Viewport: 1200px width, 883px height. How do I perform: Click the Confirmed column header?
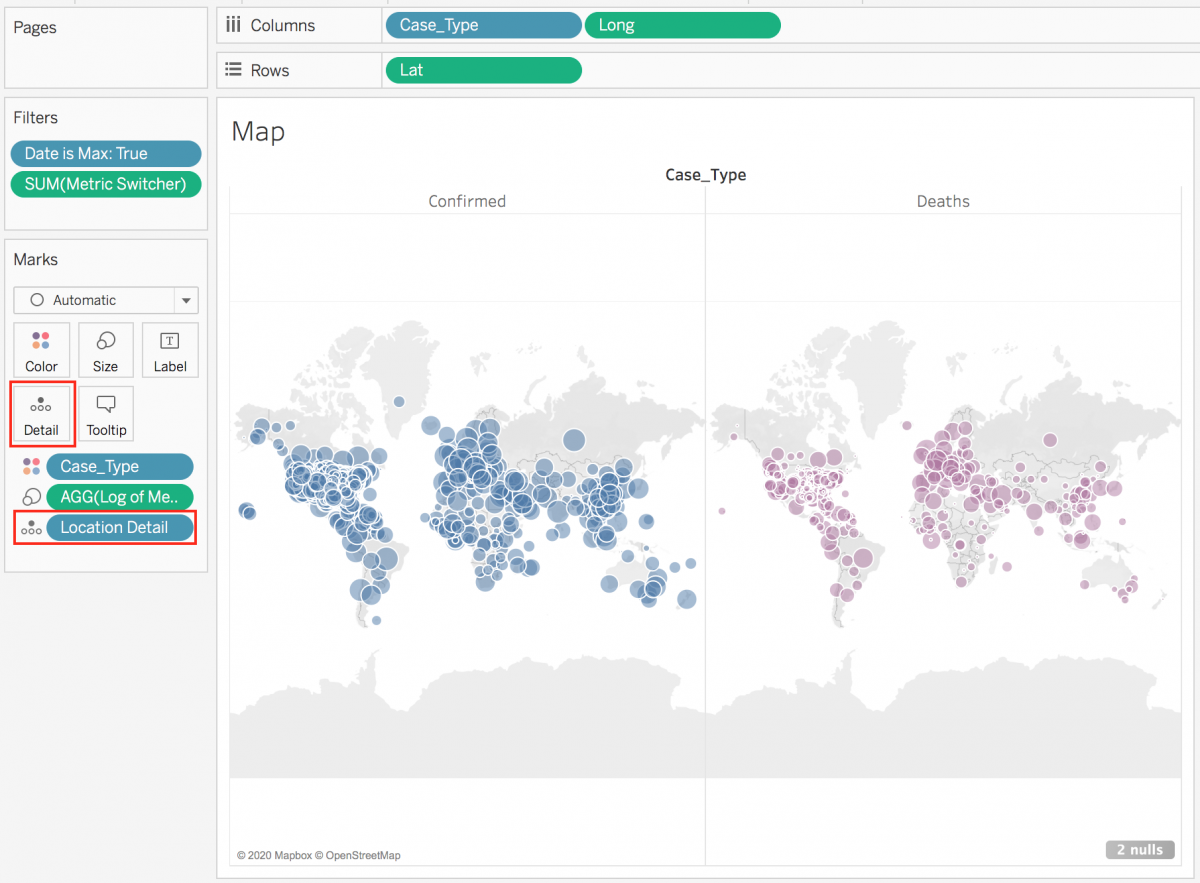tap(467, 201)
